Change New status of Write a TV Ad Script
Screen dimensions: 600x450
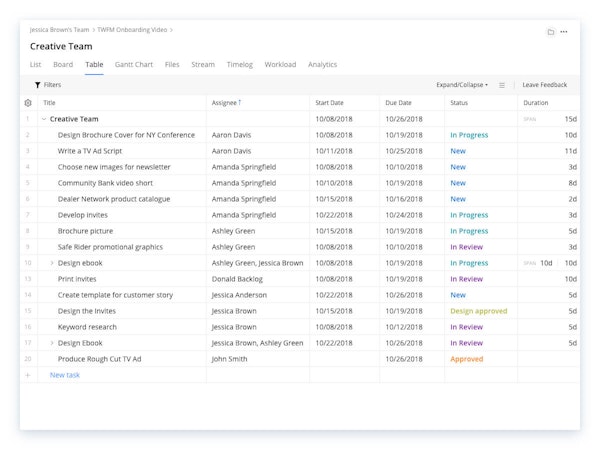coord(458,151)
